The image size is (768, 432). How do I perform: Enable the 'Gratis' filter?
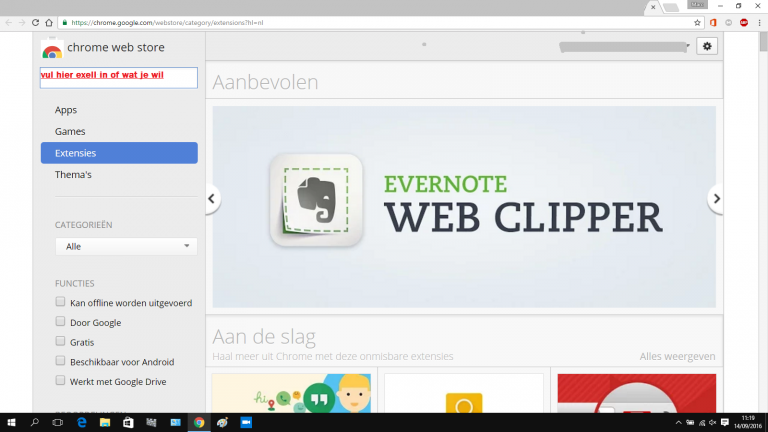coord(60,341)
